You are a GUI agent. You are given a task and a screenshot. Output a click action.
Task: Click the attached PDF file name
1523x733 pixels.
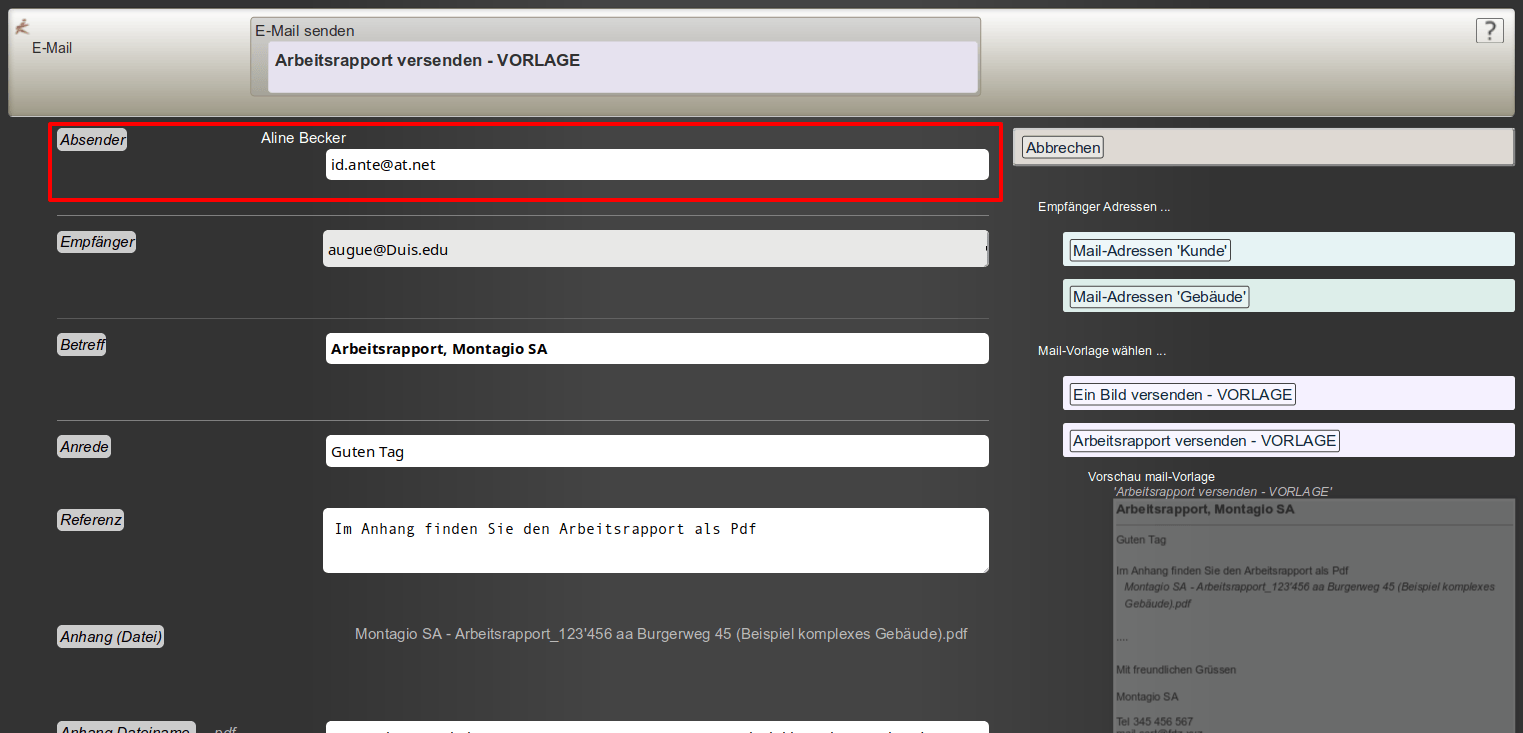[x=661, y=634]
